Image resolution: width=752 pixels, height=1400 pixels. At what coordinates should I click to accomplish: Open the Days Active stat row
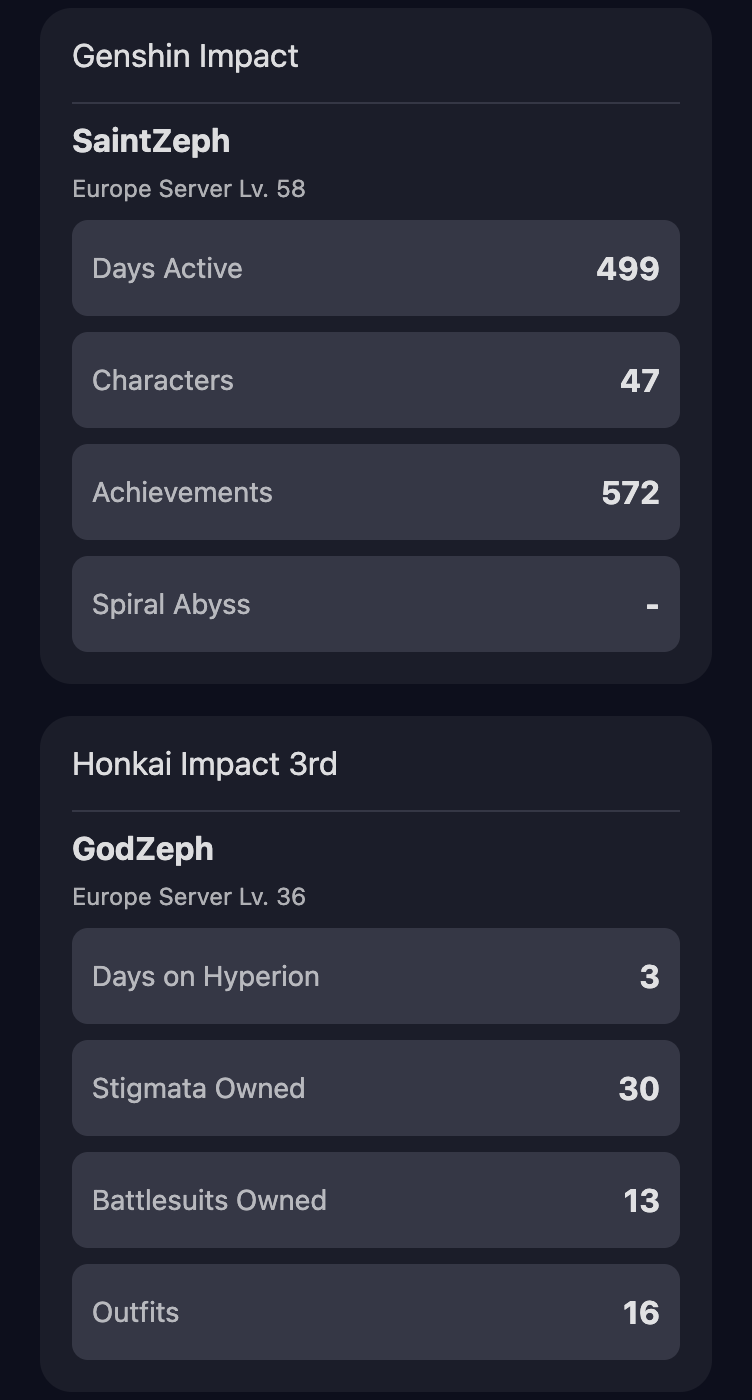(x=375, y=268)
